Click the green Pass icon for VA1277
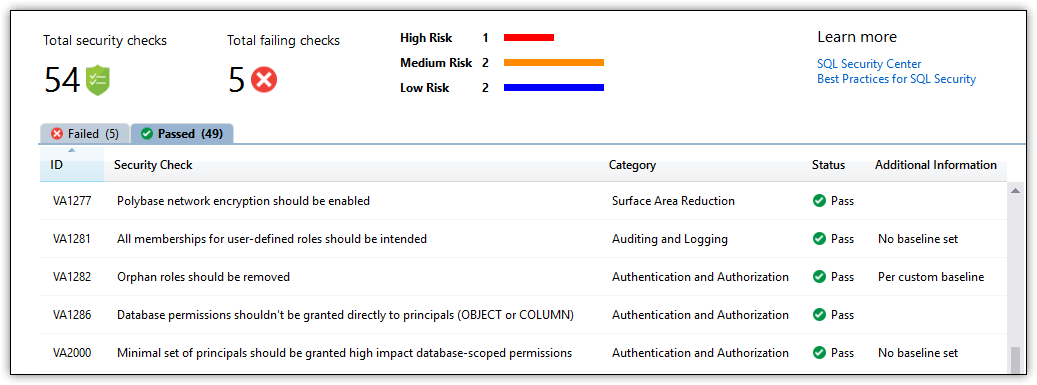The height and width of the screenshot is (385, 1037). [819, 200]
